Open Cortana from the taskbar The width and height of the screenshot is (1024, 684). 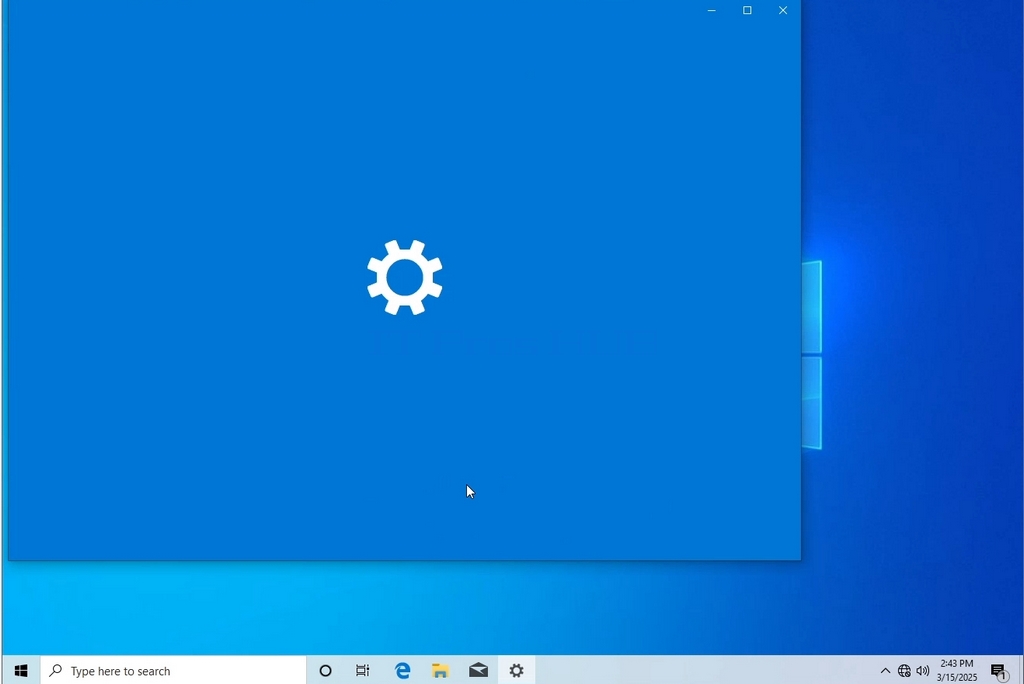pyautogui.click(x=325, y=670)
